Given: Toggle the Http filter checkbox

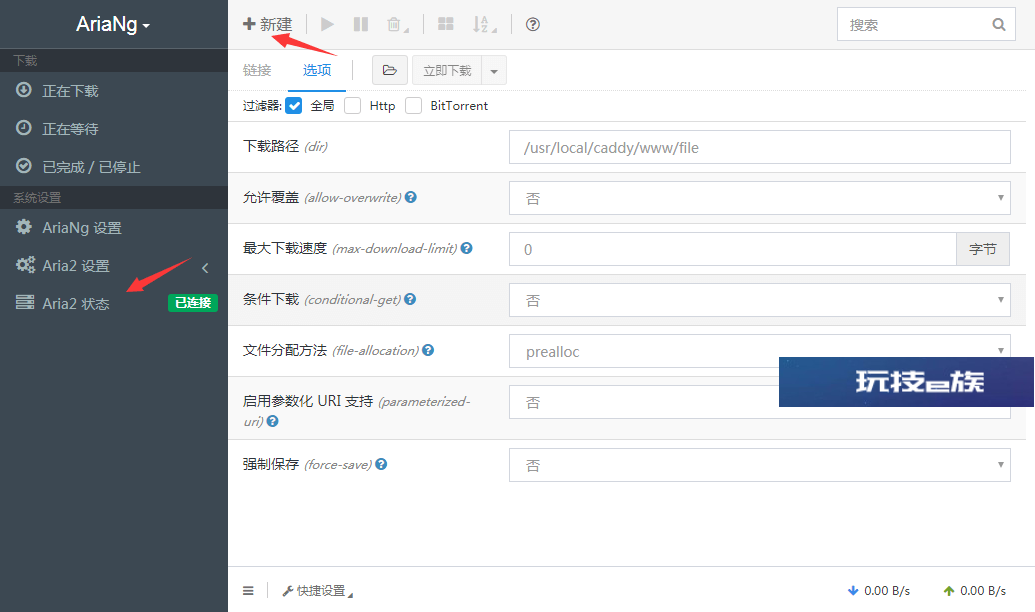Looking at the screenshot, I should click(352, 106).
